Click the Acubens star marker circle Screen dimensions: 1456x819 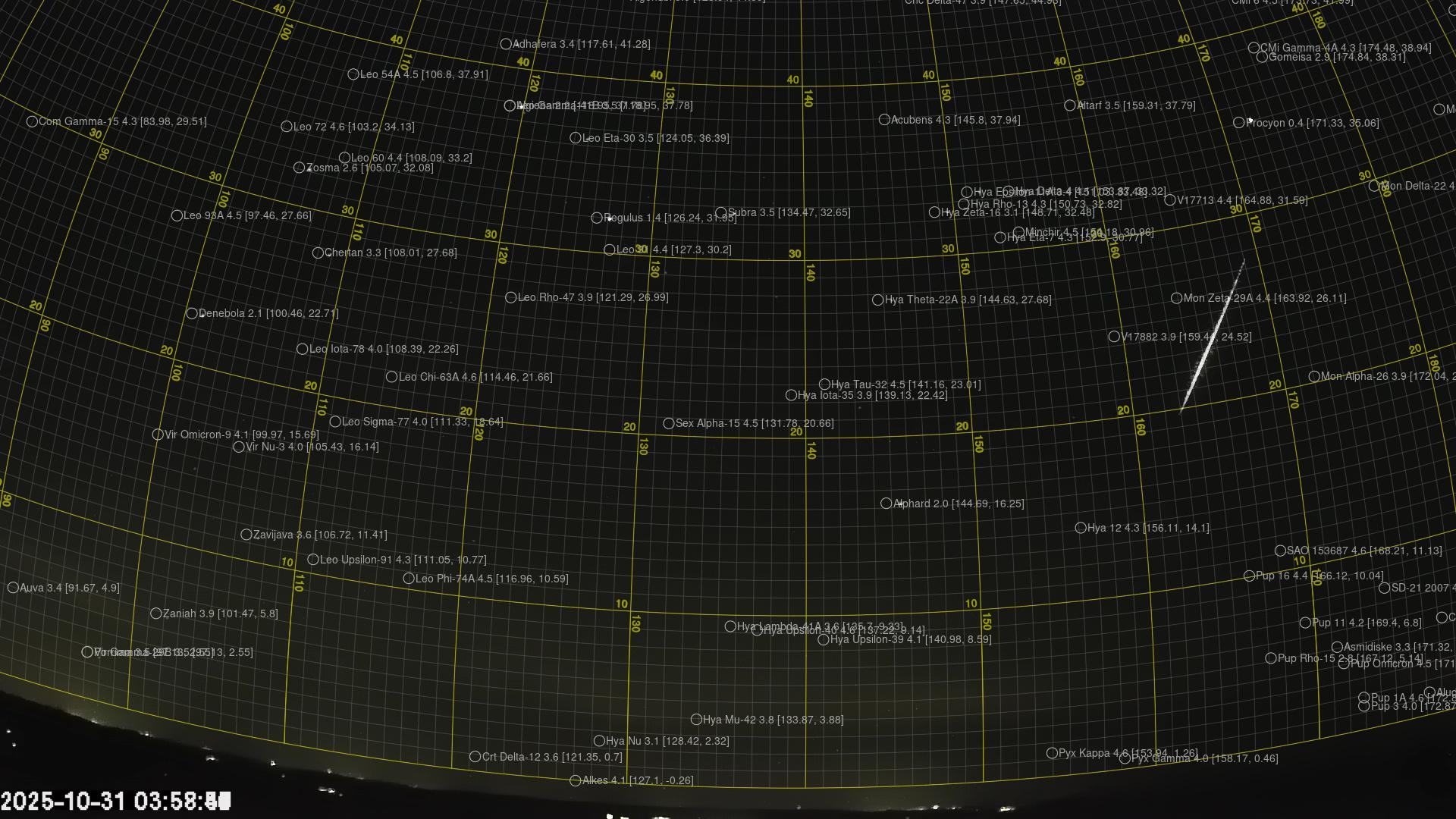point(884,120)
